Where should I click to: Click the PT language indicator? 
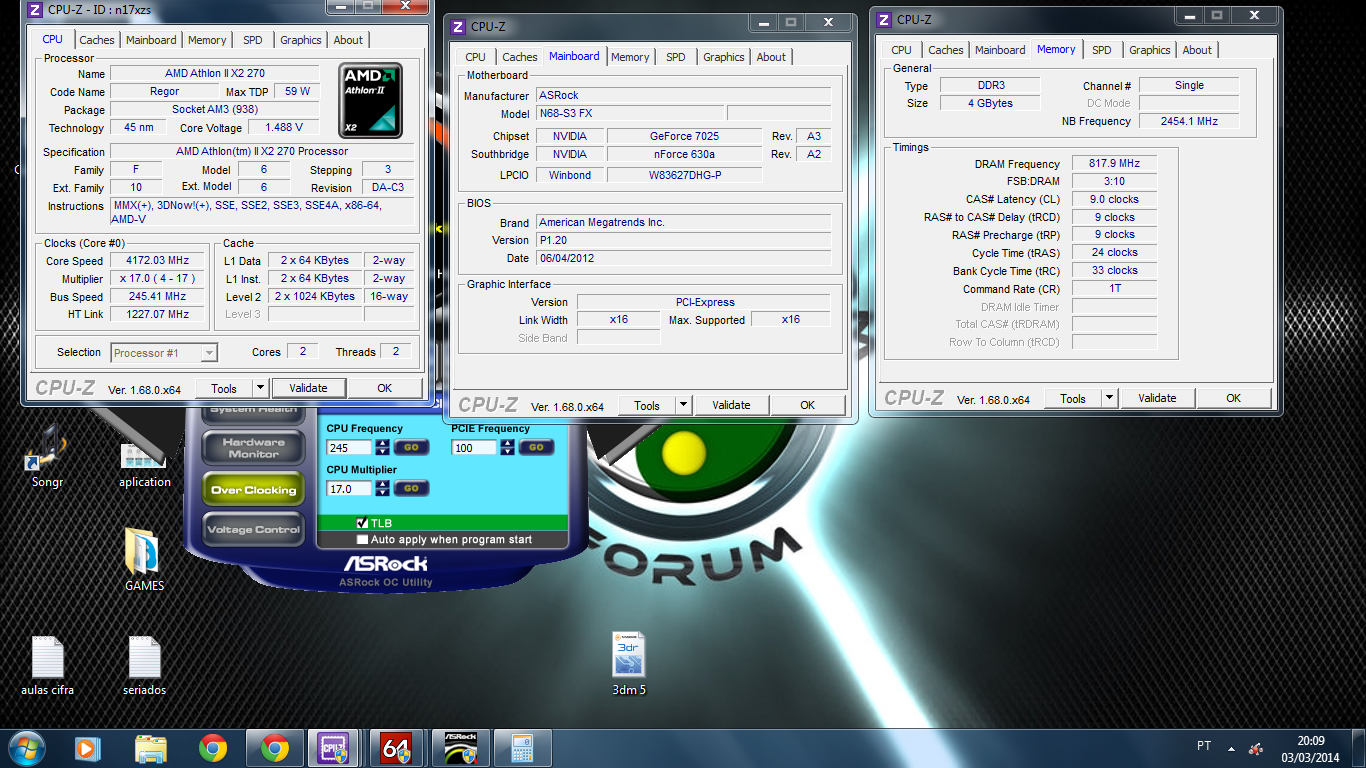1204,746
